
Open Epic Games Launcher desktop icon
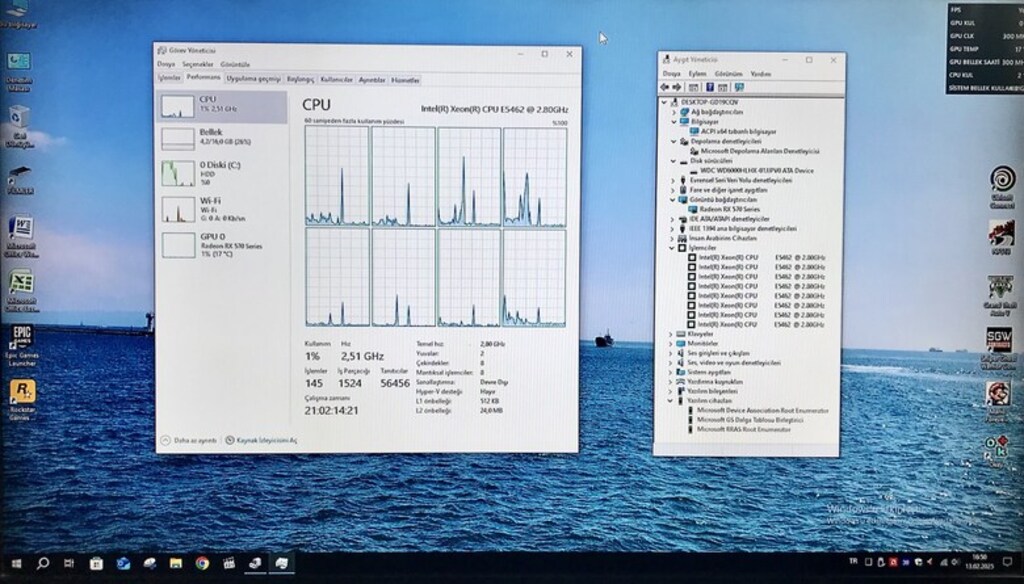tap(22, 346)
